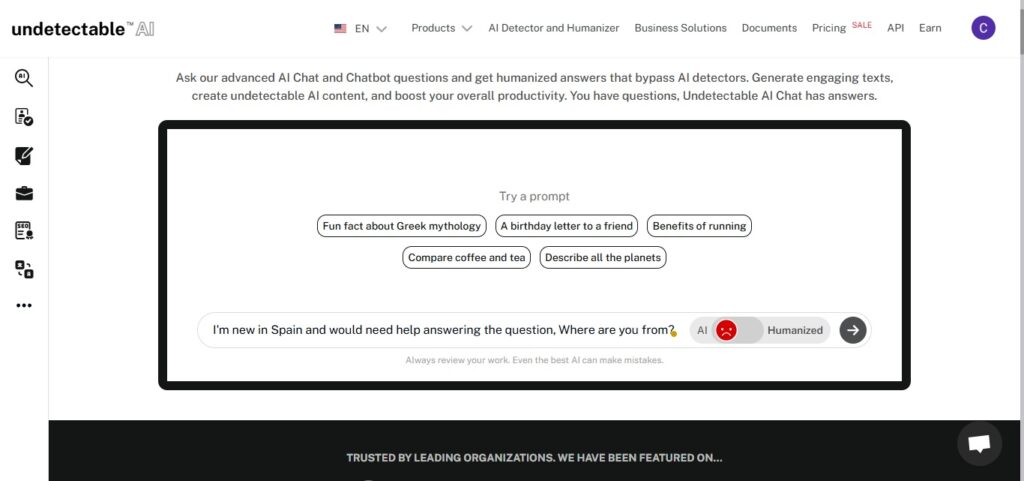Open the live chat bubble widget

[979, 444]
